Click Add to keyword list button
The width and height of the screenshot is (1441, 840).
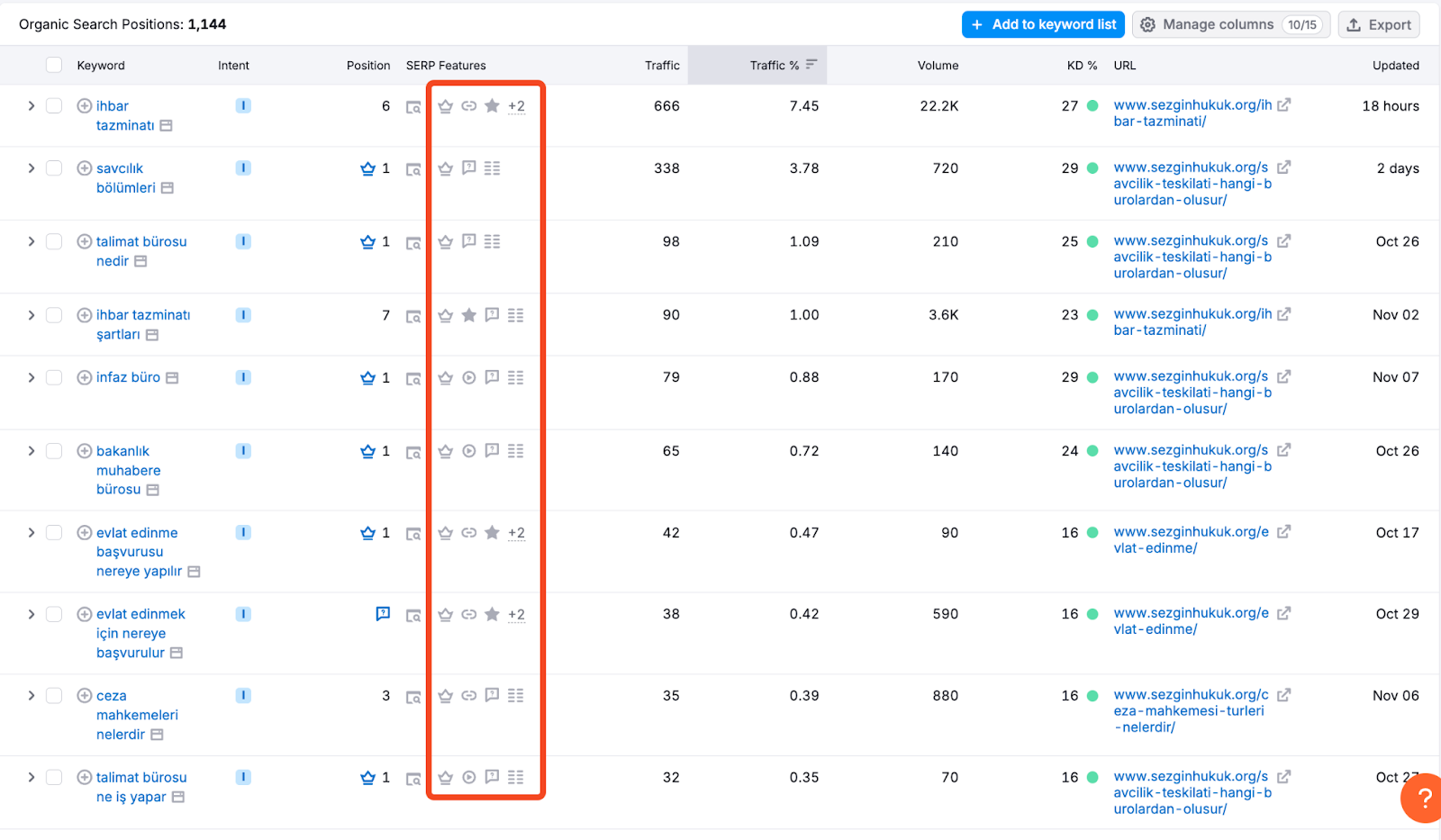point(1043,24)
